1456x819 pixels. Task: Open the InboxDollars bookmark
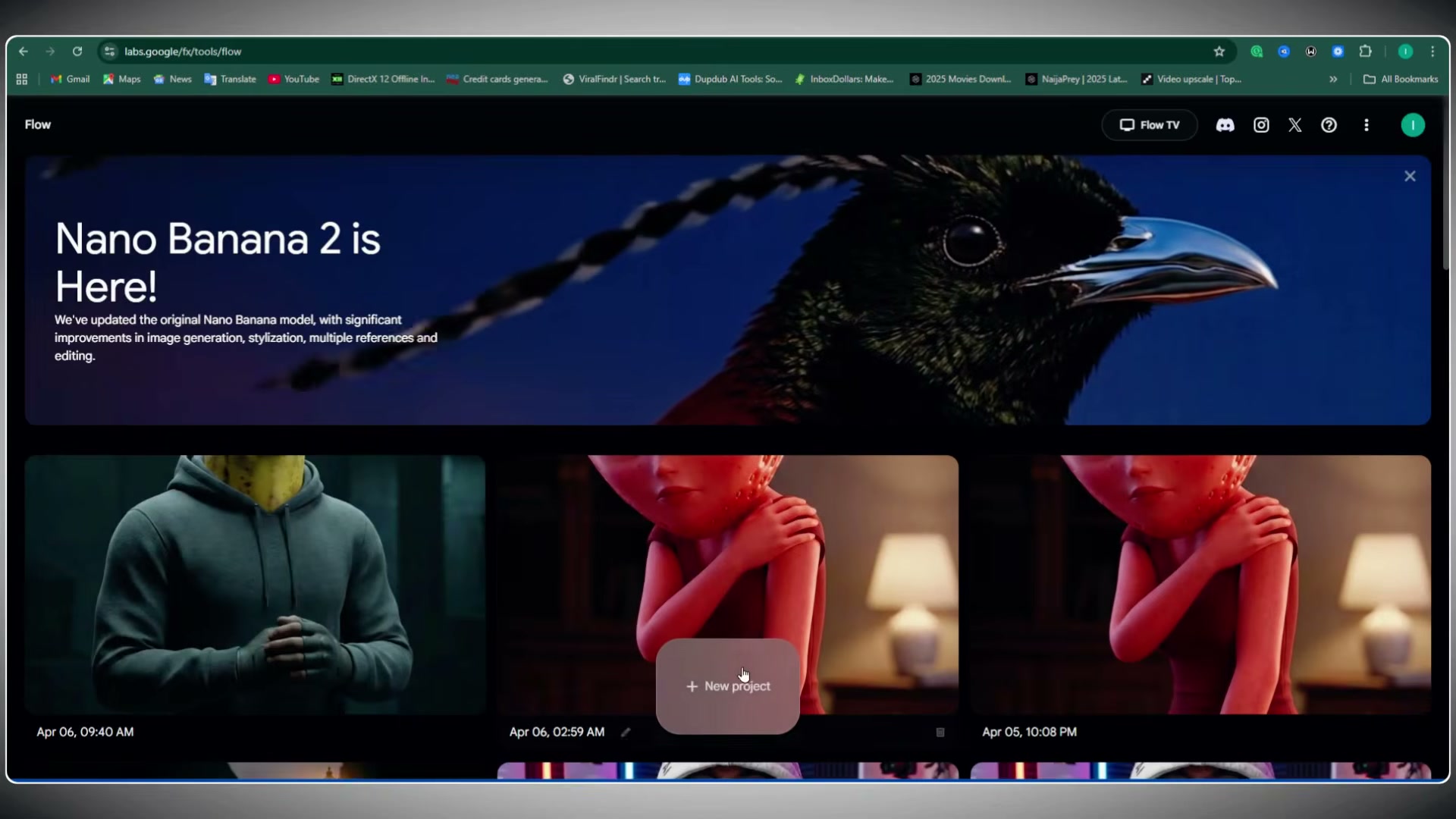[x=844, y=79]
